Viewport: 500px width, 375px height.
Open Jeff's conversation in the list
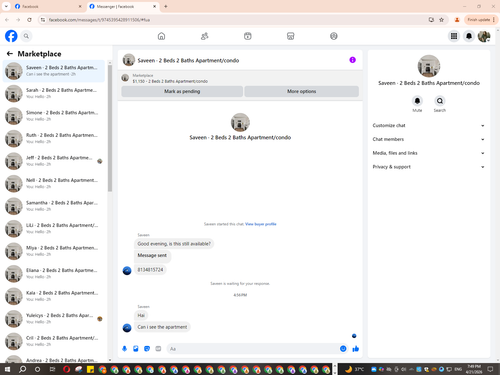pyautogui.click(x=54, y=161)
